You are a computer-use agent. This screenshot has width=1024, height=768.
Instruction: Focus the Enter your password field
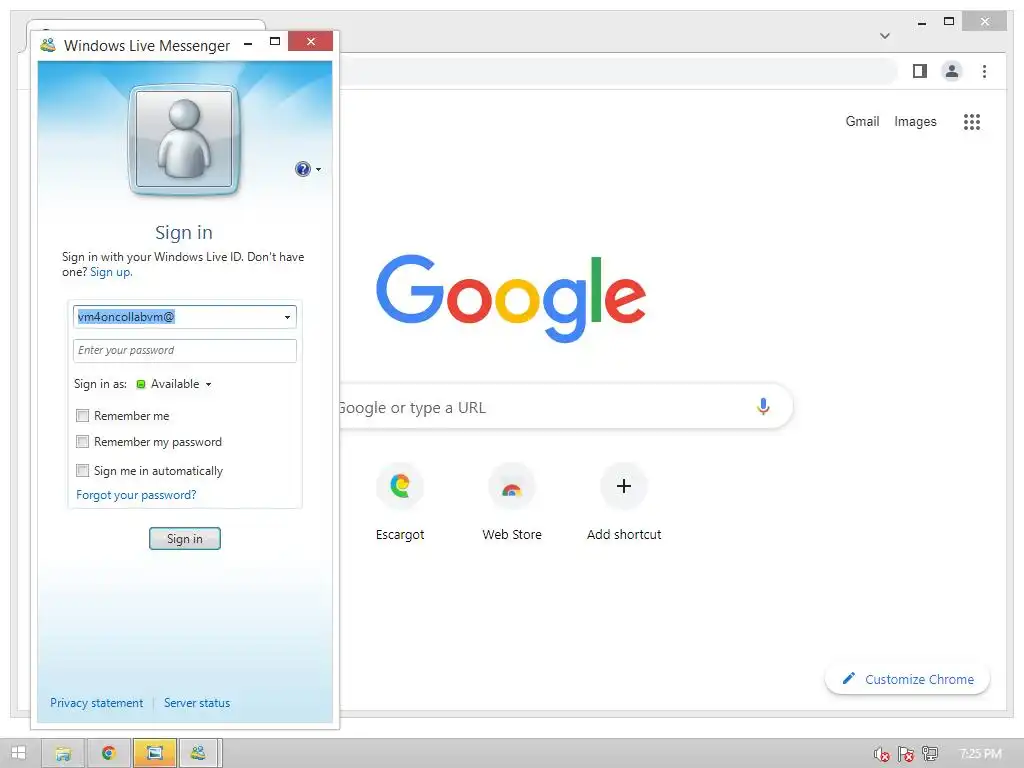tap(185, 350)
